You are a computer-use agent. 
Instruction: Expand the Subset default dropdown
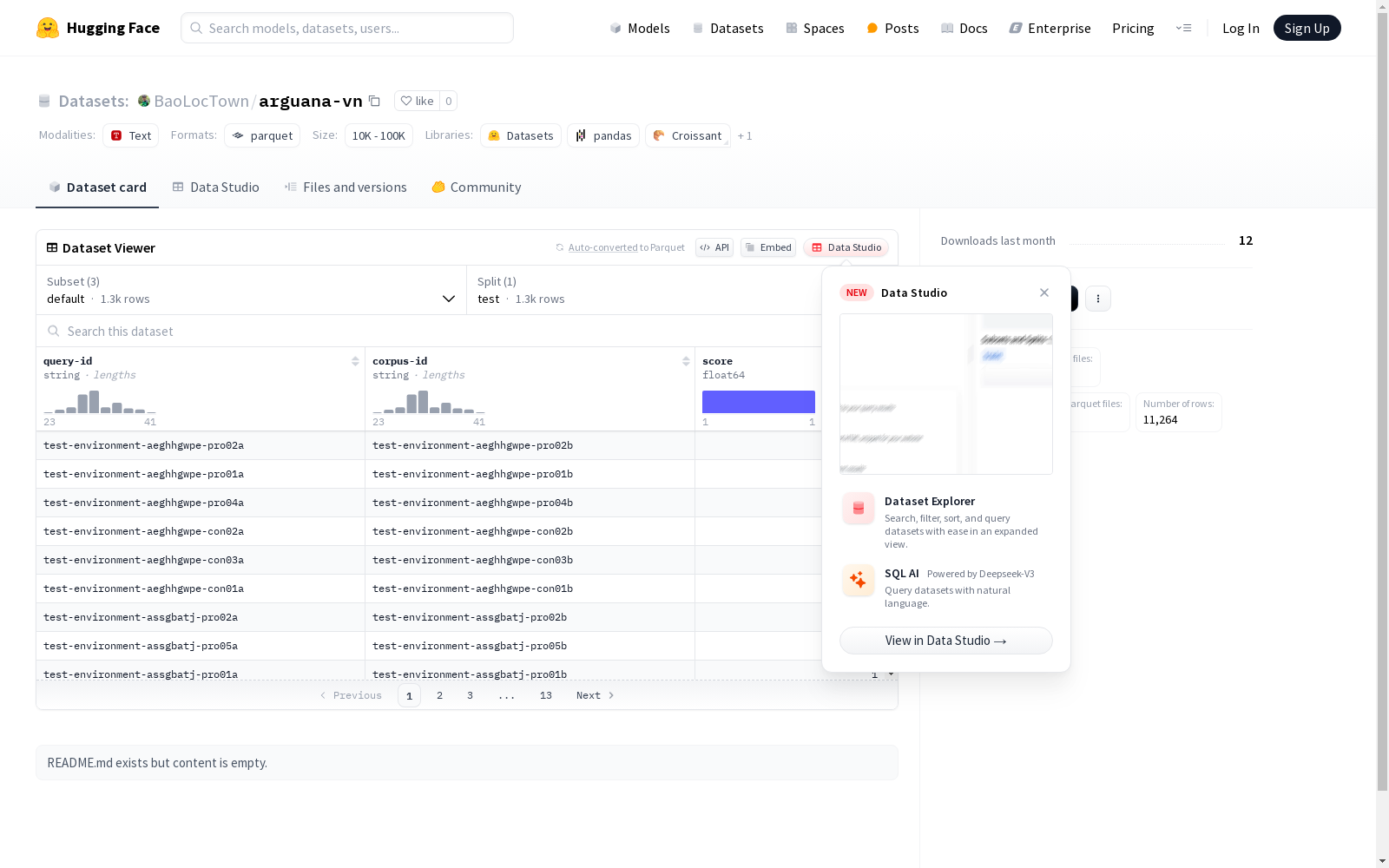251,290
